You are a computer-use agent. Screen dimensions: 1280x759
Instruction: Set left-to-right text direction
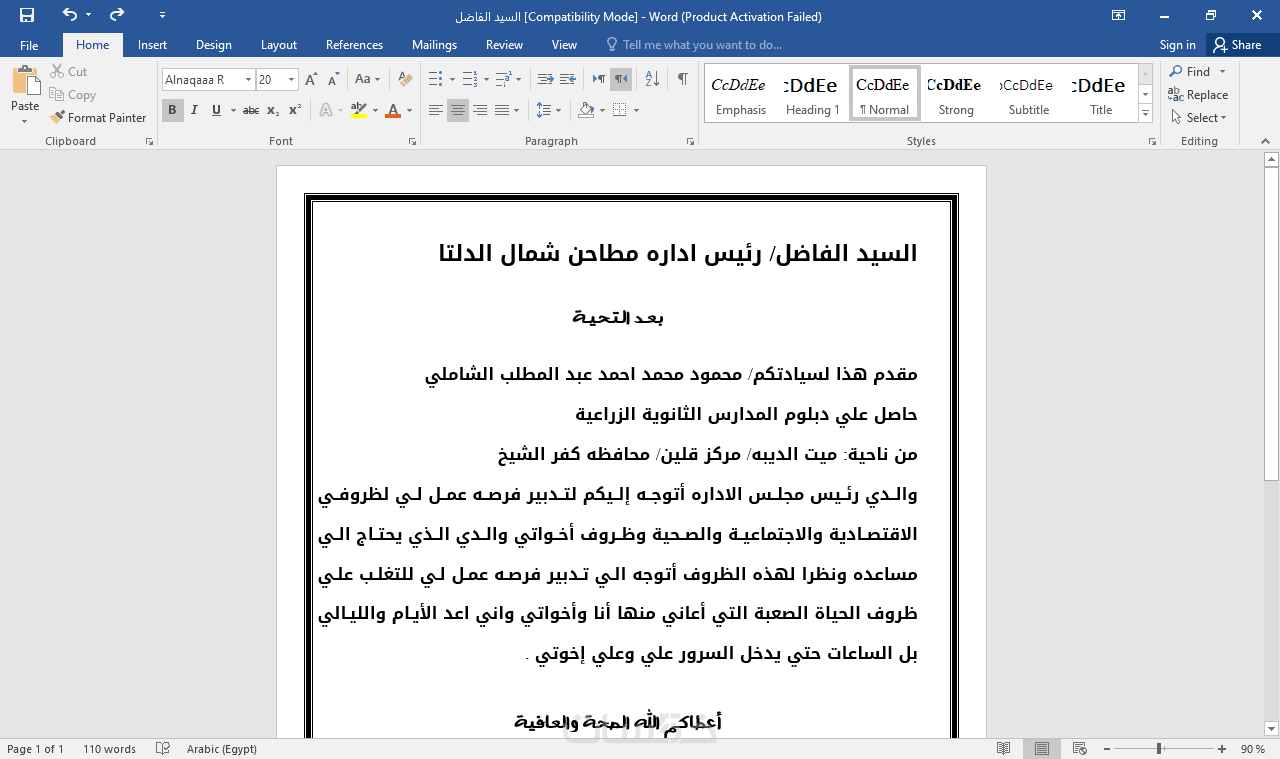(599, 79)
